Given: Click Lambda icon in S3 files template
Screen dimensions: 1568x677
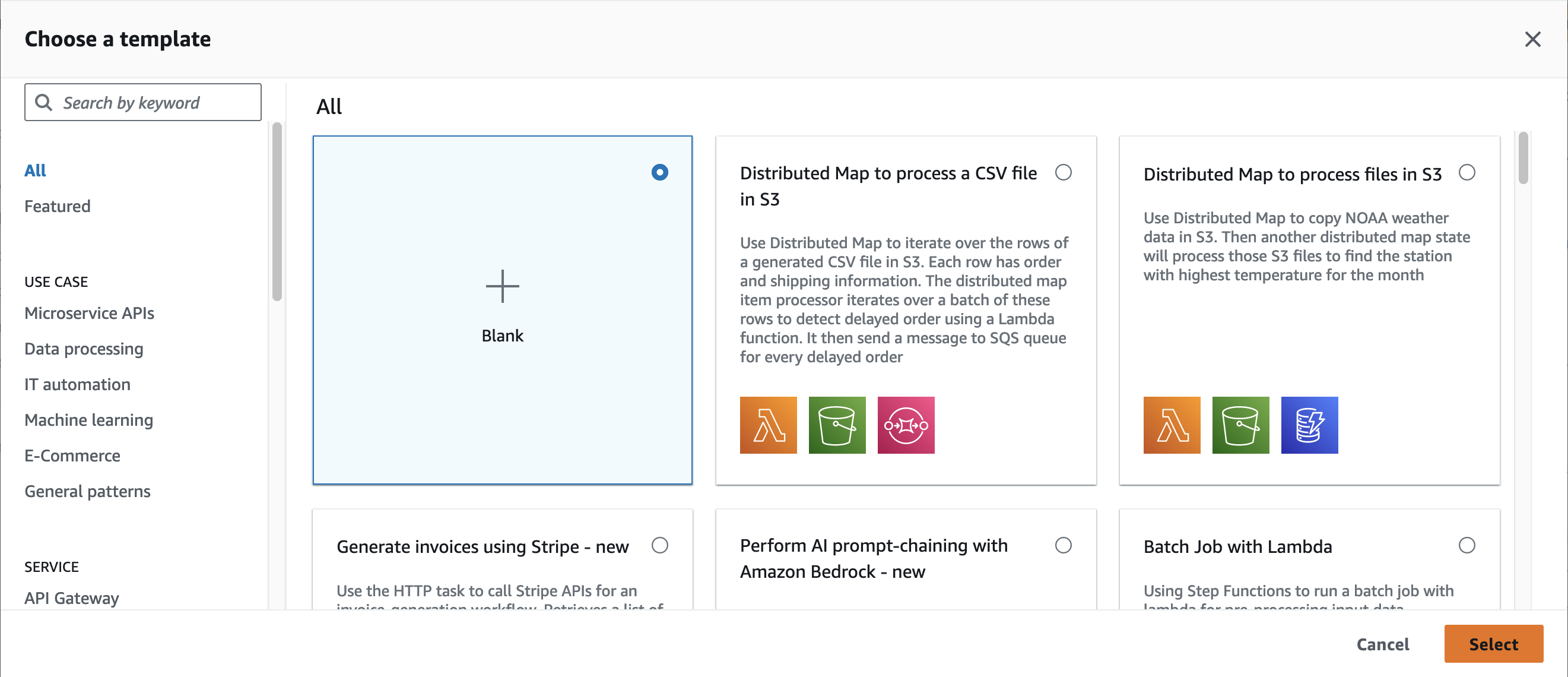Looking at the screenshot, I should coord(1172,425).
